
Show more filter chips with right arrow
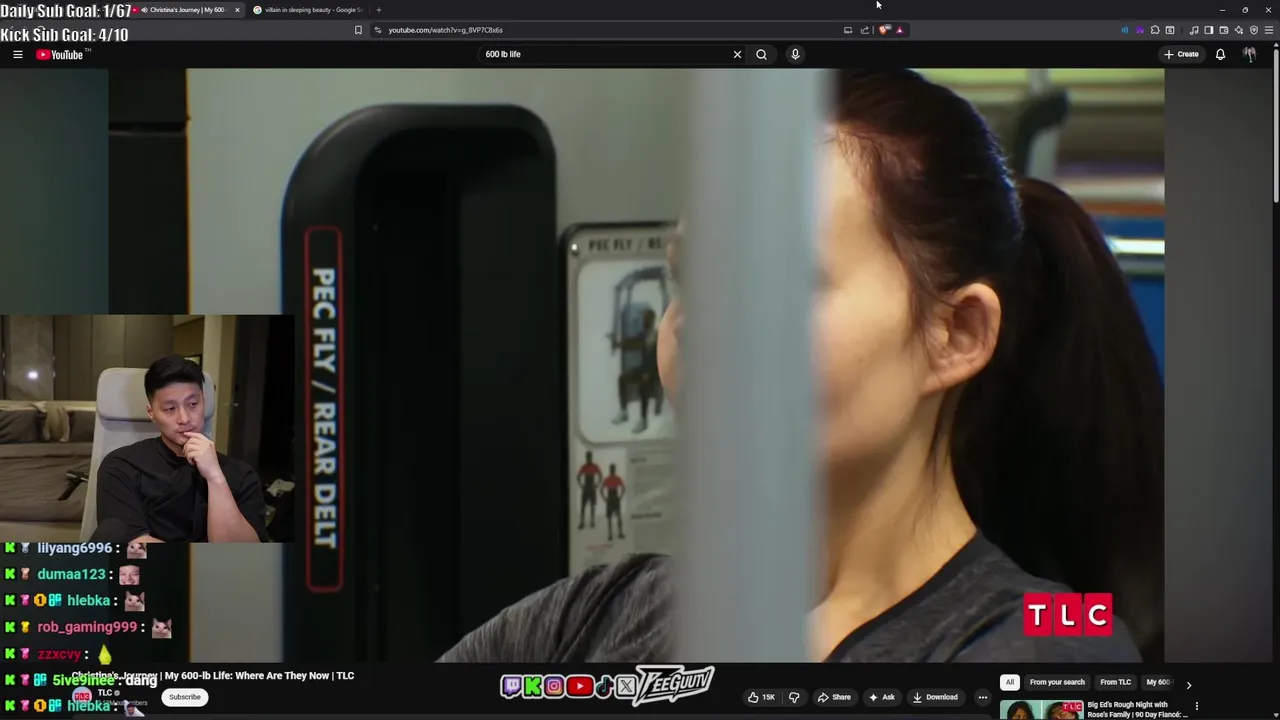tap(1189, 685)
